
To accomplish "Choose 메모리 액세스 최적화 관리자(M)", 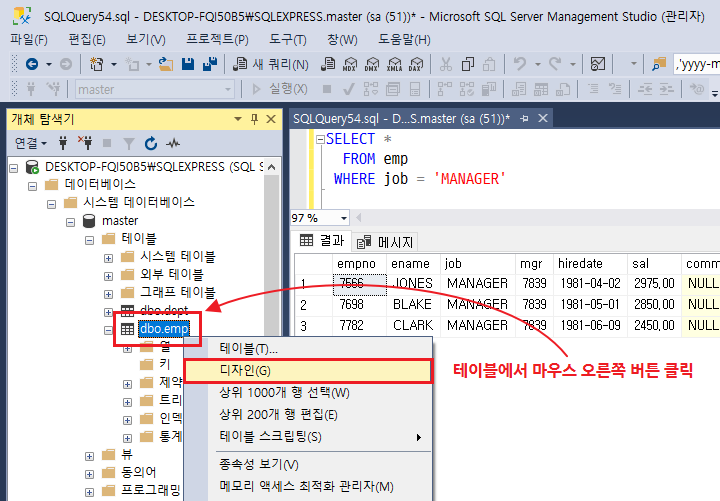I will coord(308,486).
